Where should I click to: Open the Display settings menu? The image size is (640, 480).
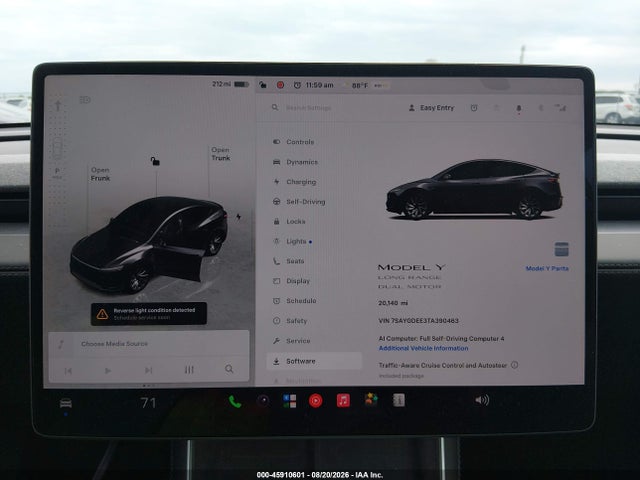click(x=298, y=281)
